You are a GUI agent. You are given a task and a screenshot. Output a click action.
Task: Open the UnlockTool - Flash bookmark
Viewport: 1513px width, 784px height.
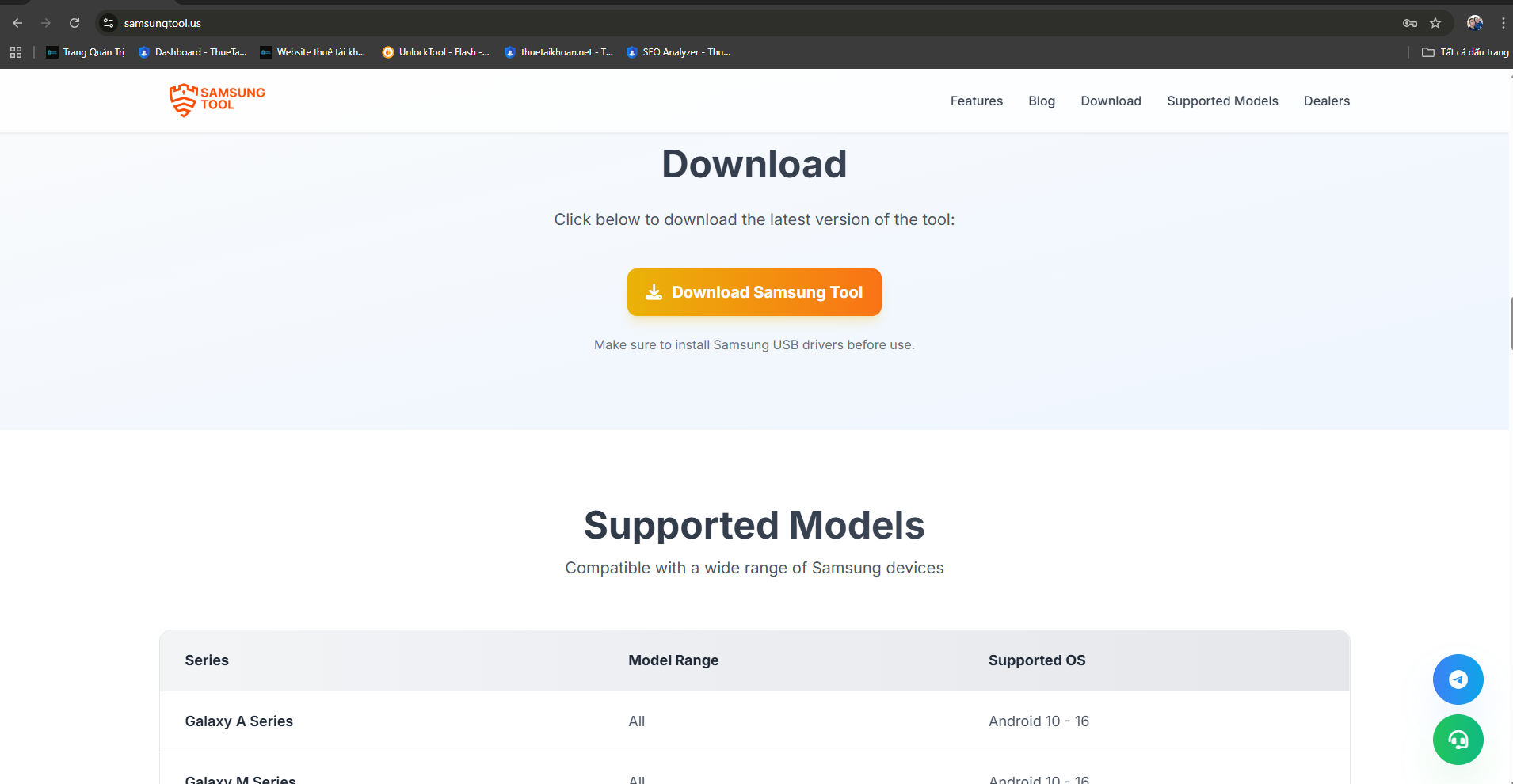pos(436,52)
